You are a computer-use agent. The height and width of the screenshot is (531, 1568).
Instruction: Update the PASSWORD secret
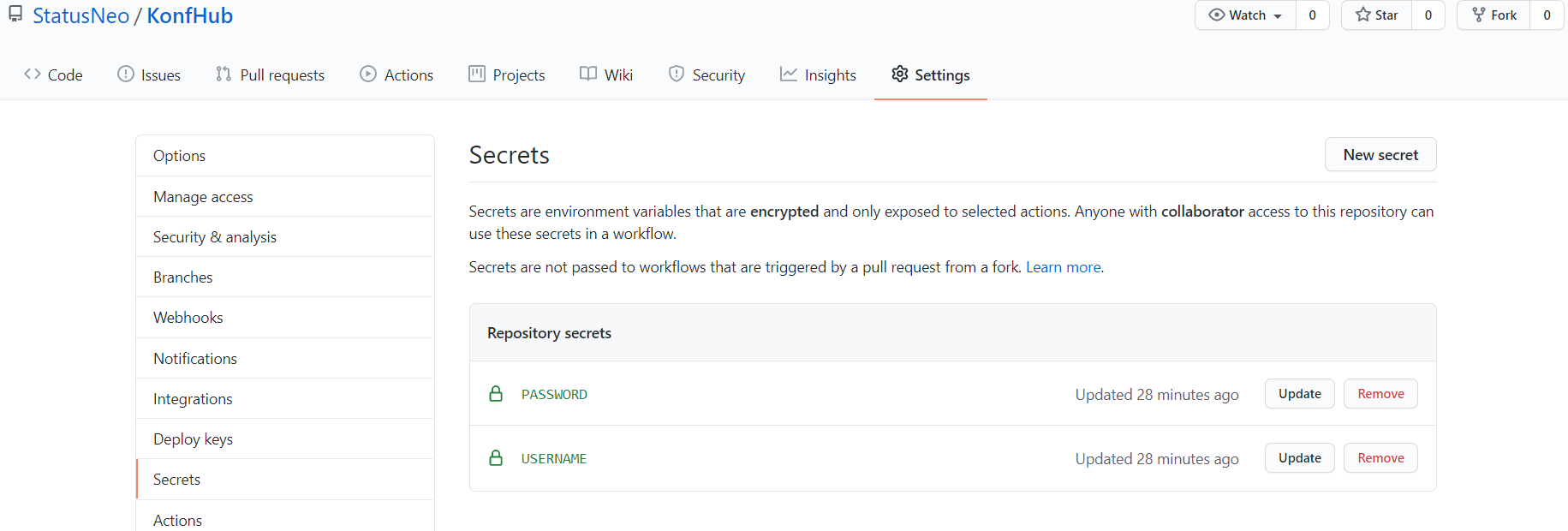(x=1300, y=394)
